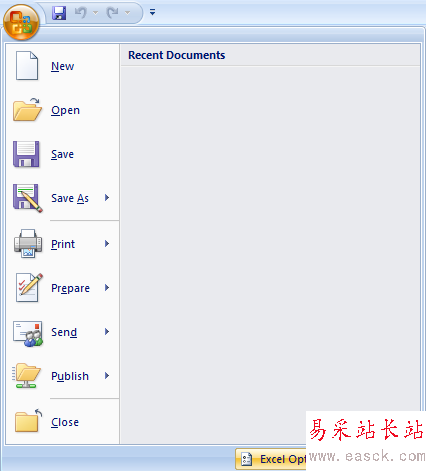Screen dimensions: 426x471
Task: Select the Close menu label
Action: click(x=65, y=422)
